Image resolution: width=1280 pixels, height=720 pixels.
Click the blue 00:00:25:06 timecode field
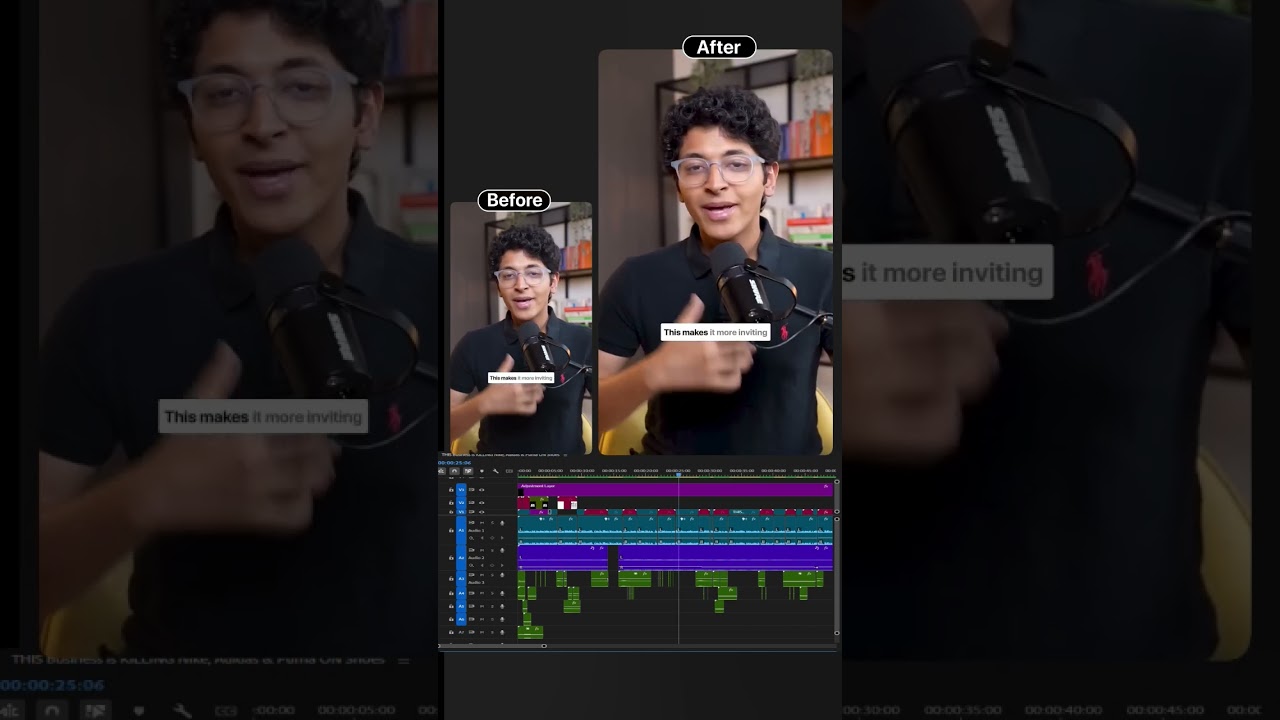click(454, 463)
